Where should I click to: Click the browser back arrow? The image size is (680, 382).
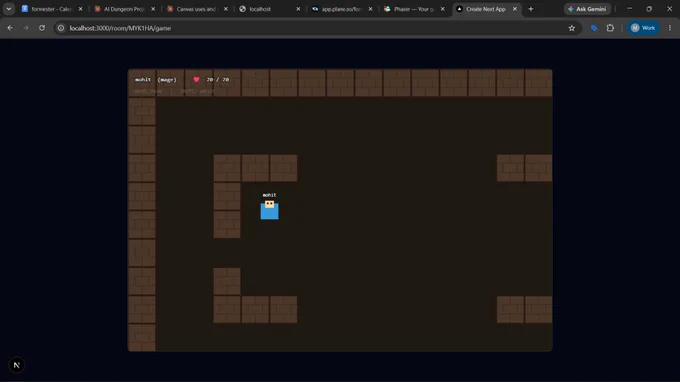[10, 28]
